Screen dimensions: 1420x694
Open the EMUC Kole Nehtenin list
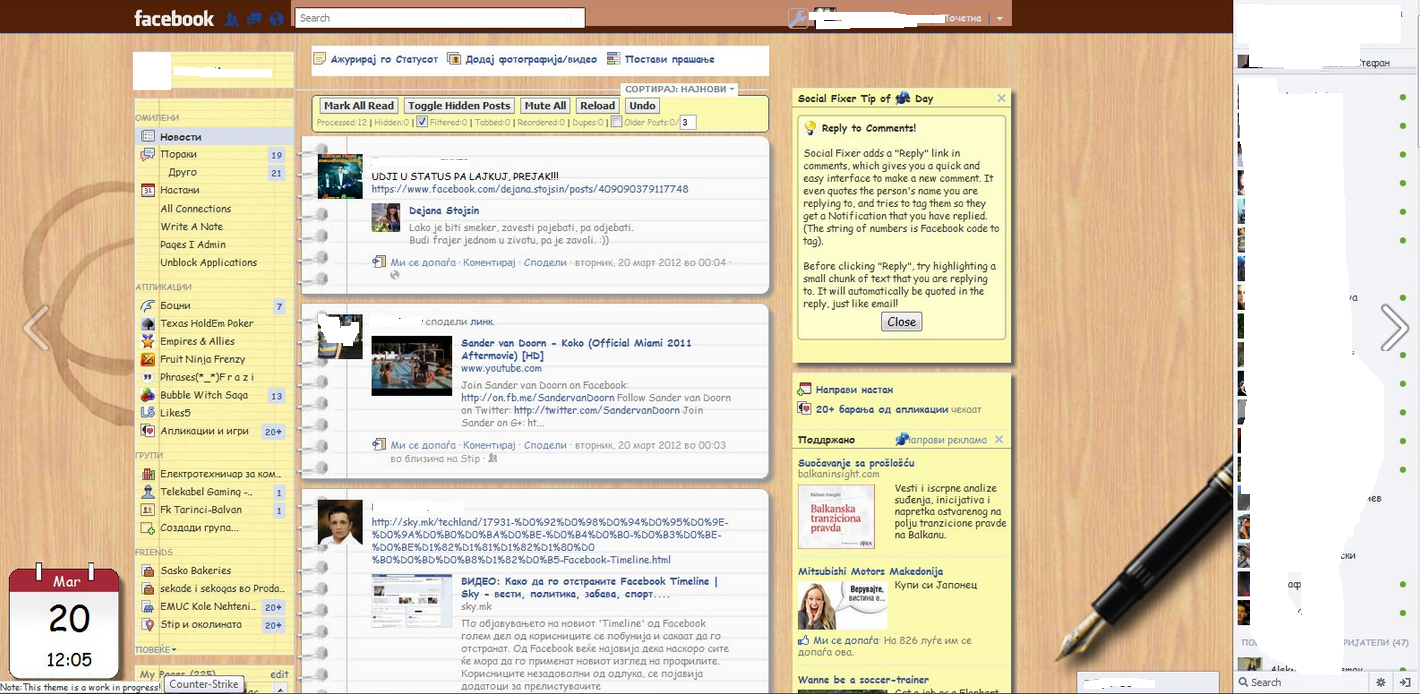click(208, 606)
